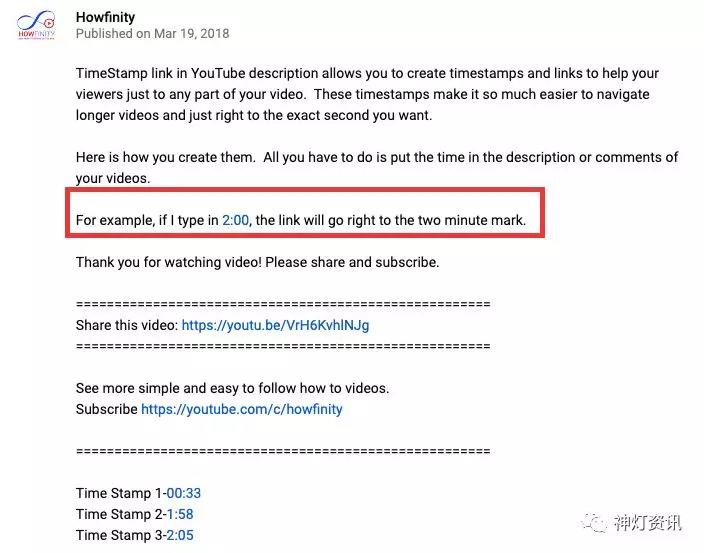The height and width of the screenshot is (553, 704).
Task: Visit the youtube.com/c/howfinity subscribe link
Action: 242,409
